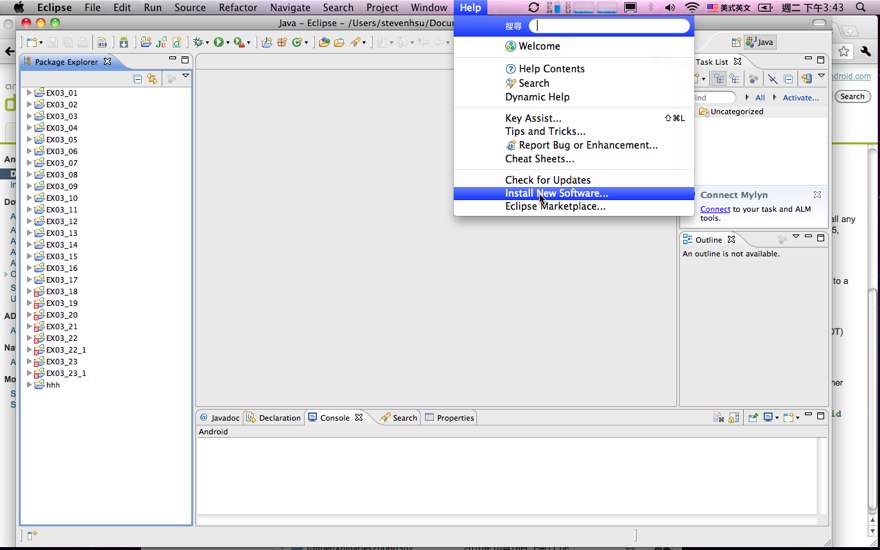This screenshot has height=550, width=880.
Task: Open the New wizard toolbar icon
Action: [32, 42]
